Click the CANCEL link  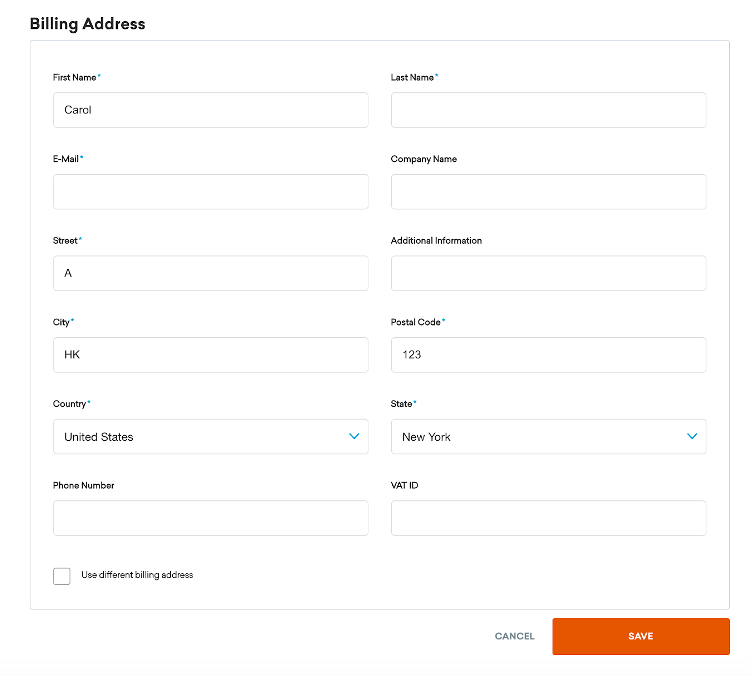coord(514,636)
